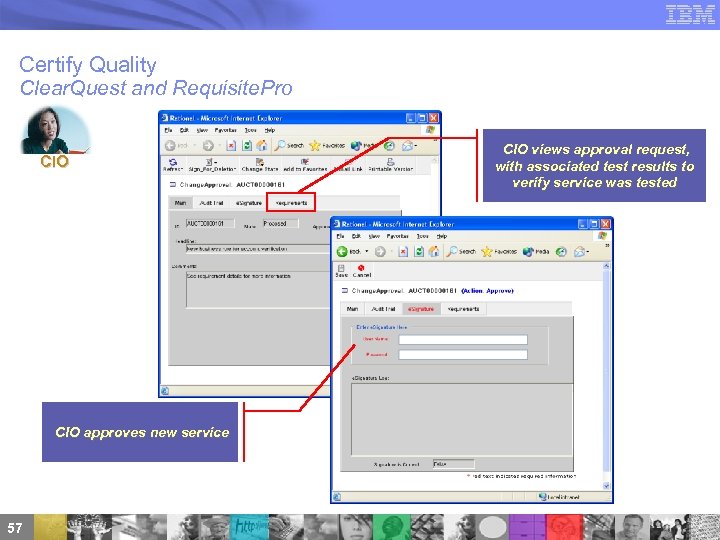
Task: Click scroll up arrow in front window
Action: (x=606, y=266)
